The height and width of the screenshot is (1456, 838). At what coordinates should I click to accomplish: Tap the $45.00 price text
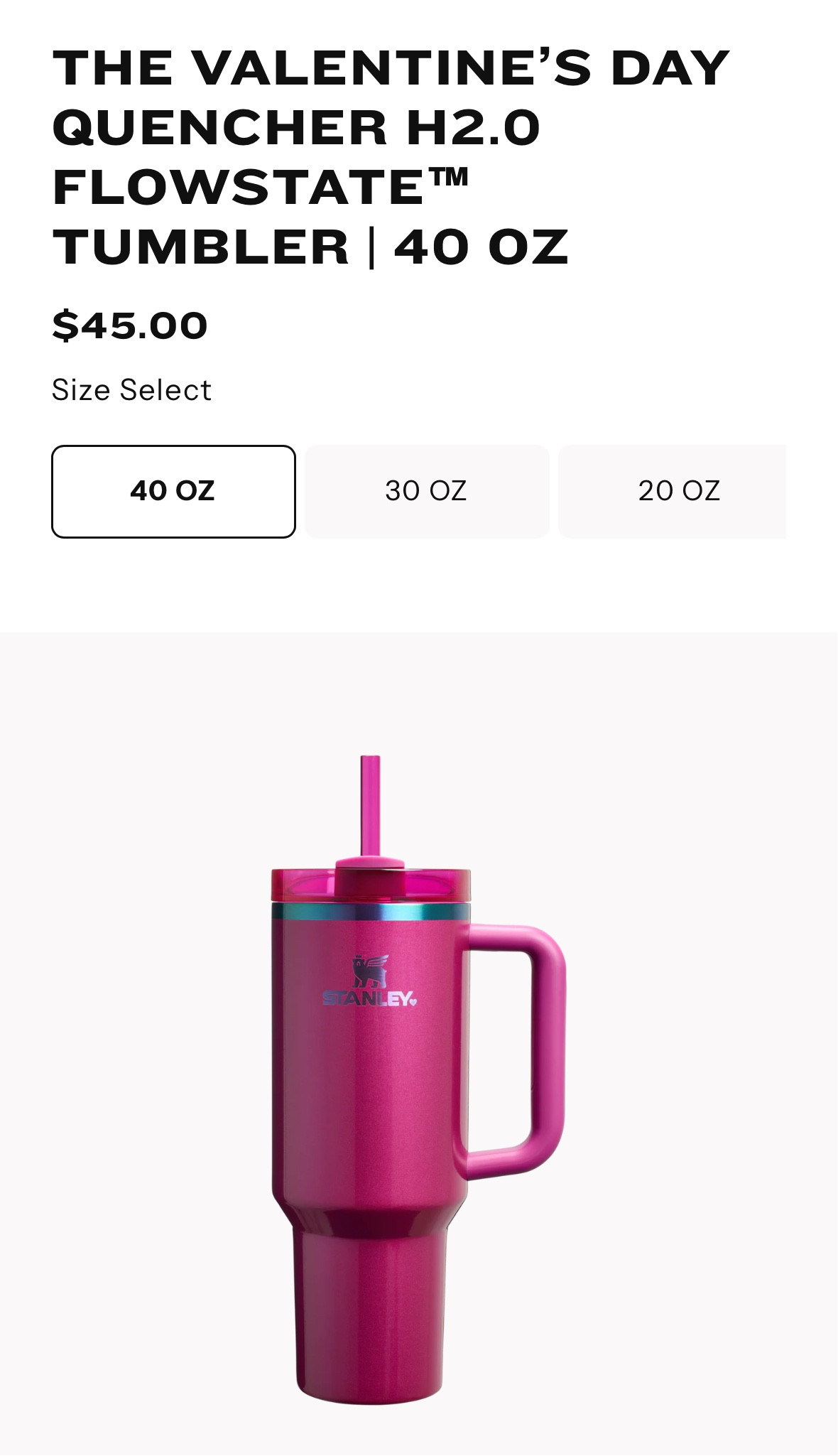130,325
